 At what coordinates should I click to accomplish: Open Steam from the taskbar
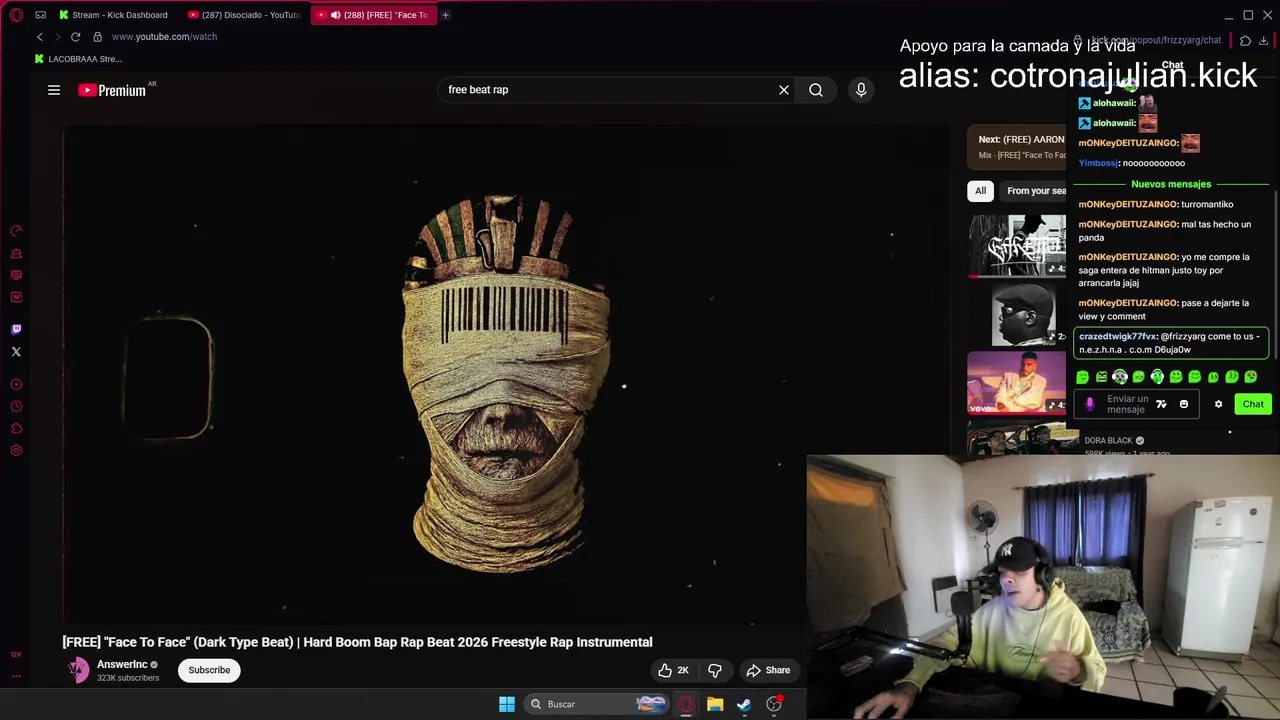[x=744, y=704]
